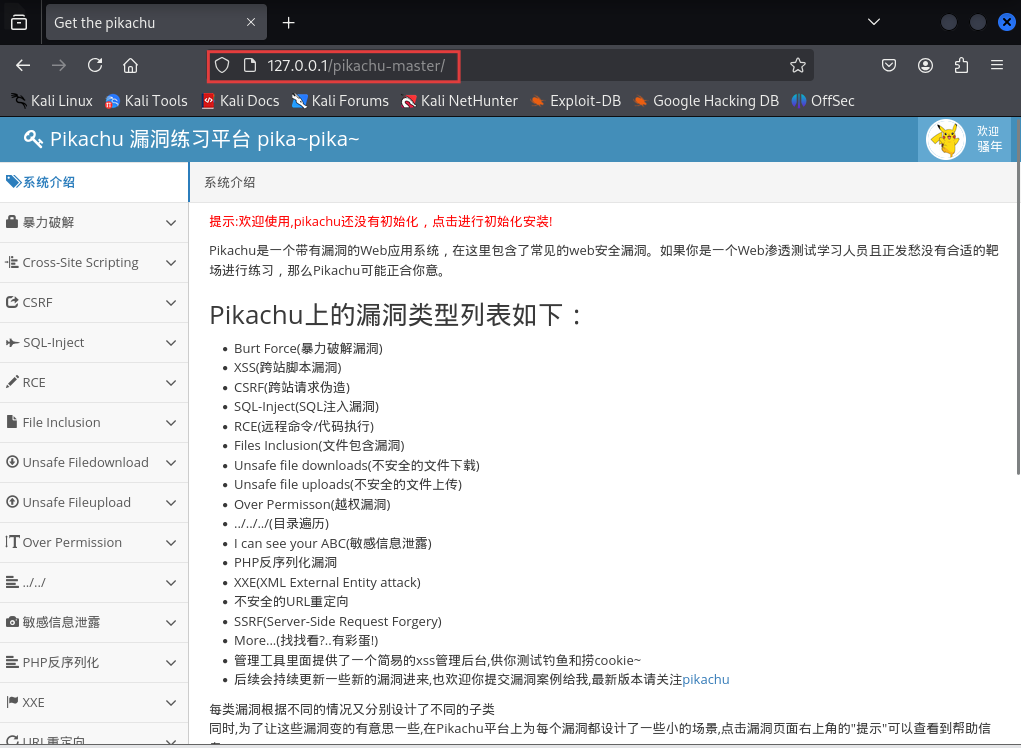Open the Pocket save icon

[889, 66]
